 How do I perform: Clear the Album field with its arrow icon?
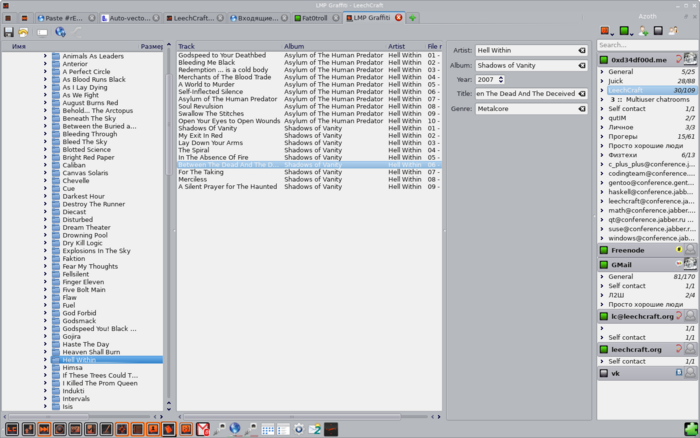(582, 65)
